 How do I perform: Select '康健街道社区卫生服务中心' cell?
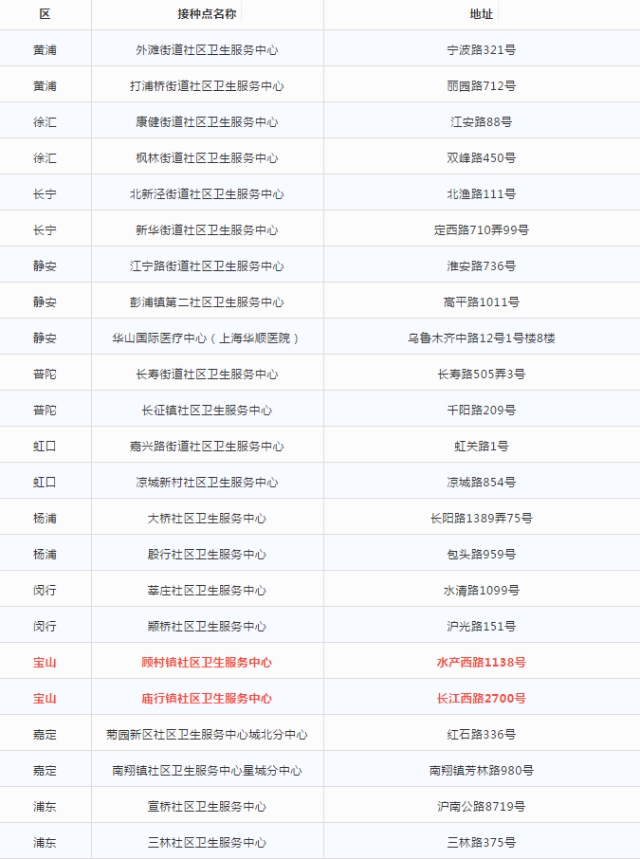pyautogui.click(x=207, y=122)
